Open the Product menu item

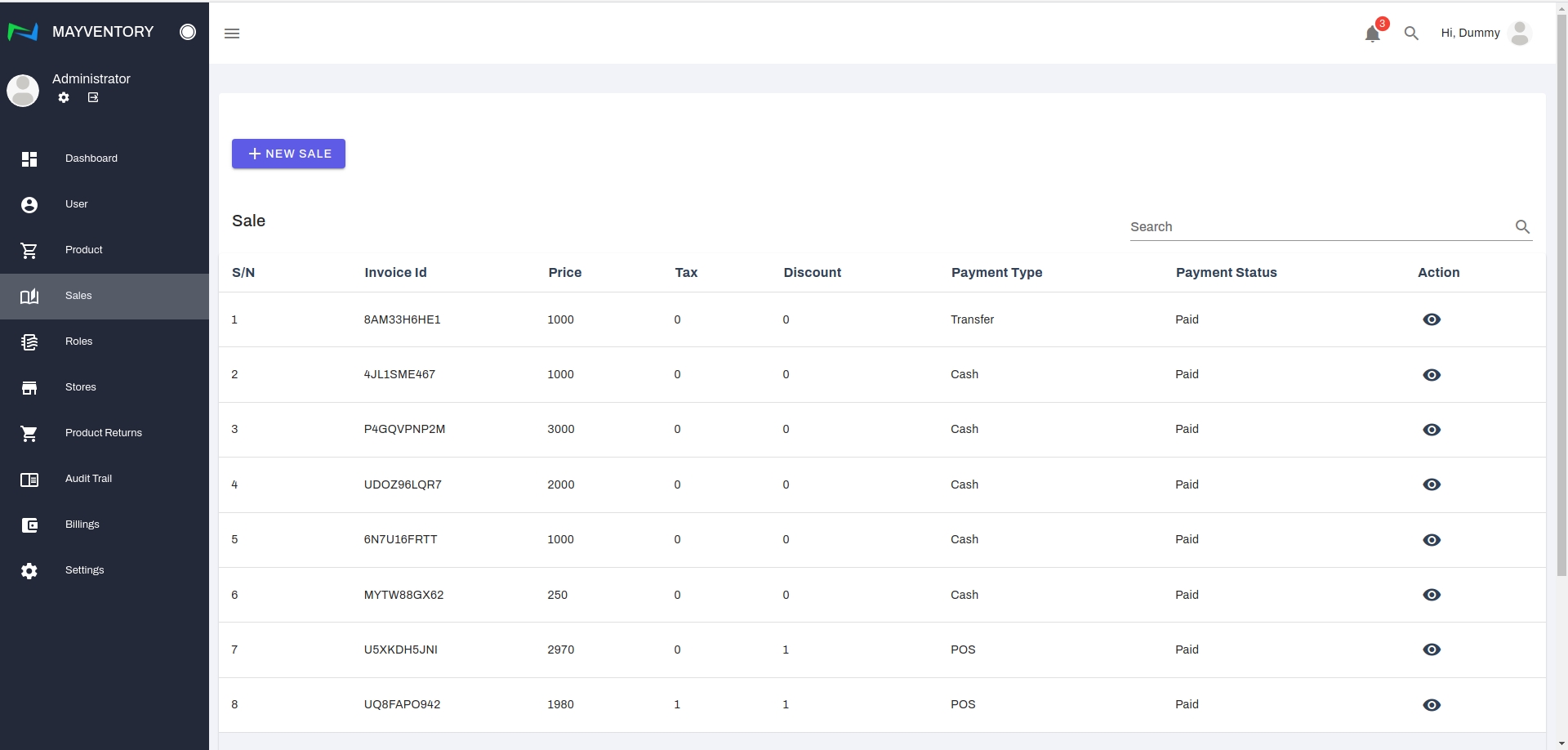tap(84, 250)
